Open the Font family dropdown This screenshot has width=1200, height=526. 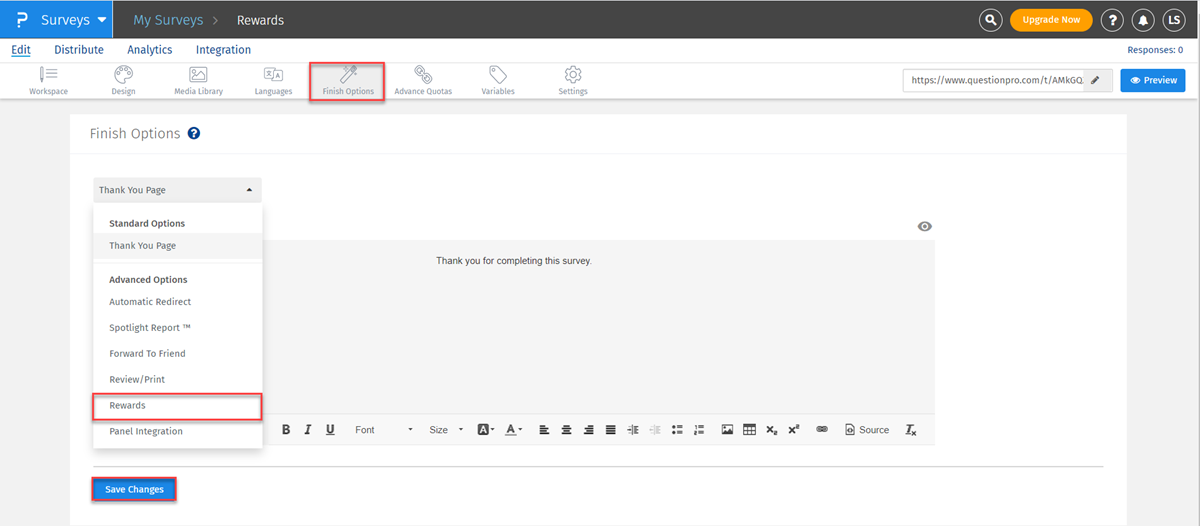coord(383,430)
